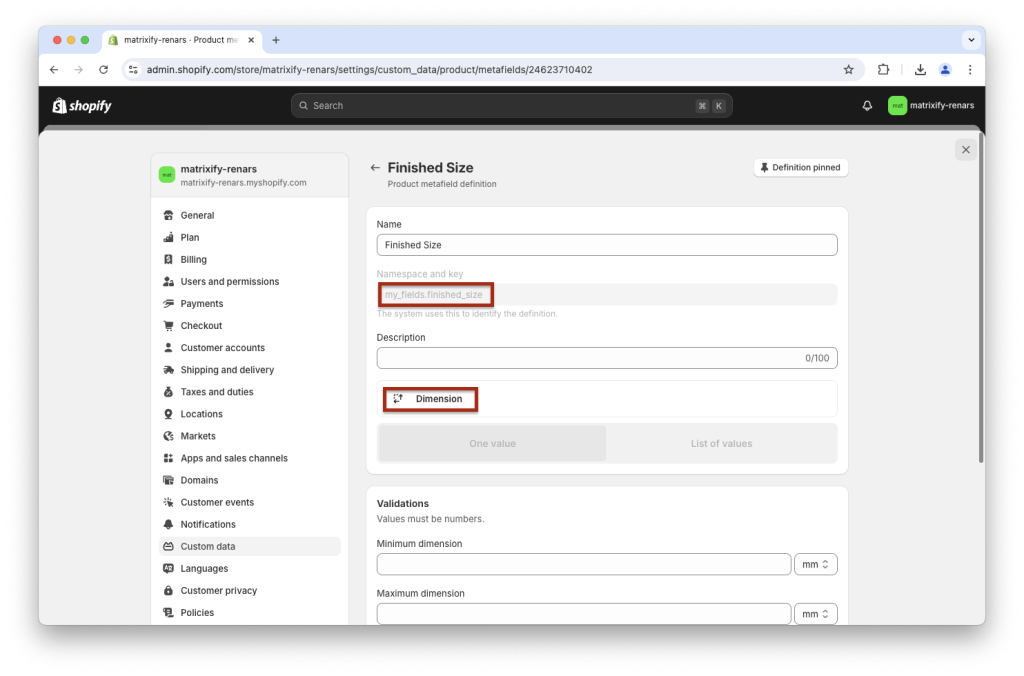1024x676 pixels.
Task: Select the One value option
Action: pos(491,443)
